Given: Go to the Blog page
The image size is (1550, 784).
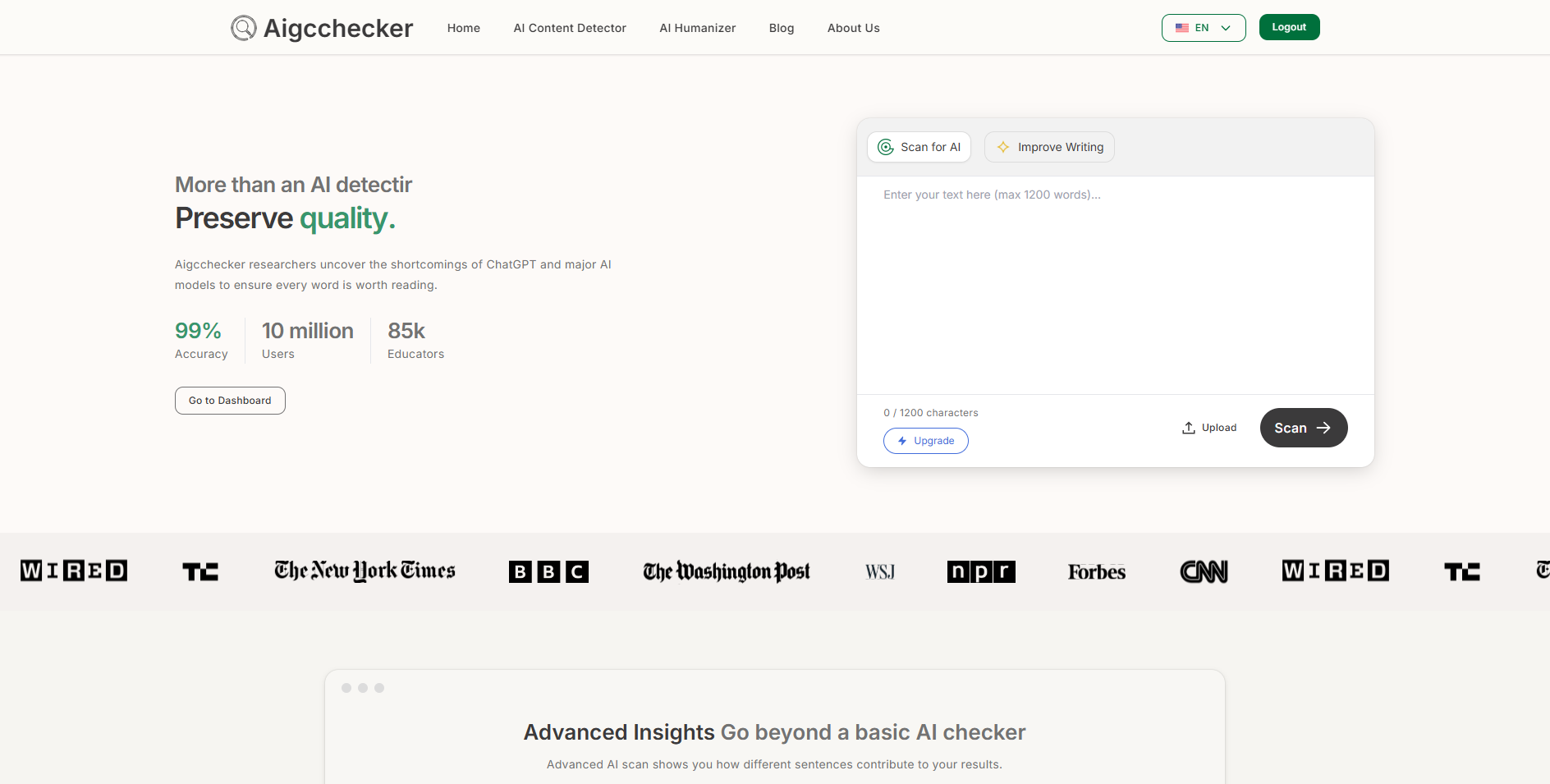Looking at the screenshot, I should [781, 28].
